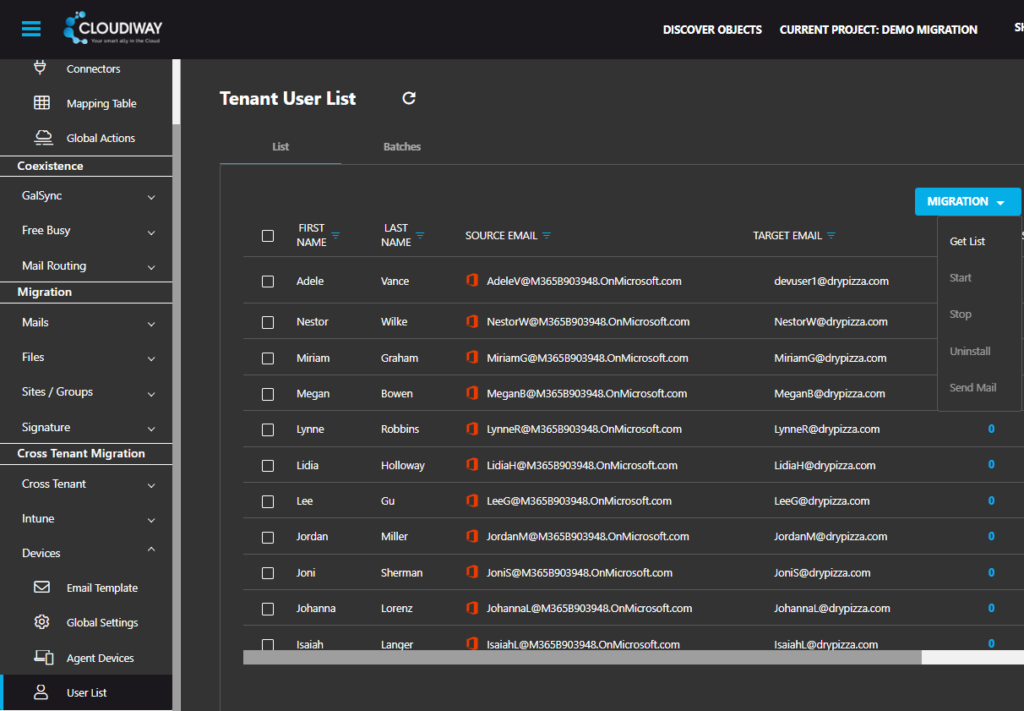Click Office icon beside MiriamG source email
The width and height of the screenshot is (1024, 711).
pos(472,357)
